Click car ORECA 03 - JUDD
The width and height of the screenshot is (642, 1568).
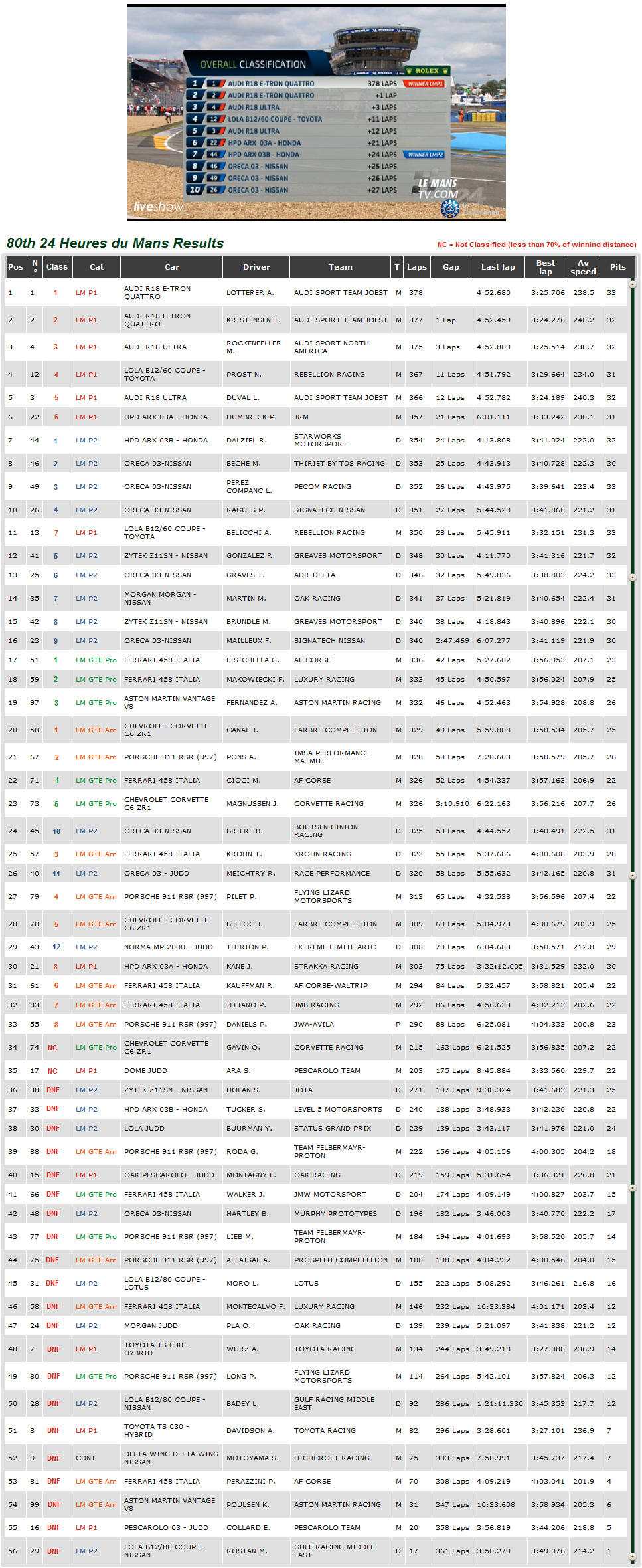[x=157, y=873]
